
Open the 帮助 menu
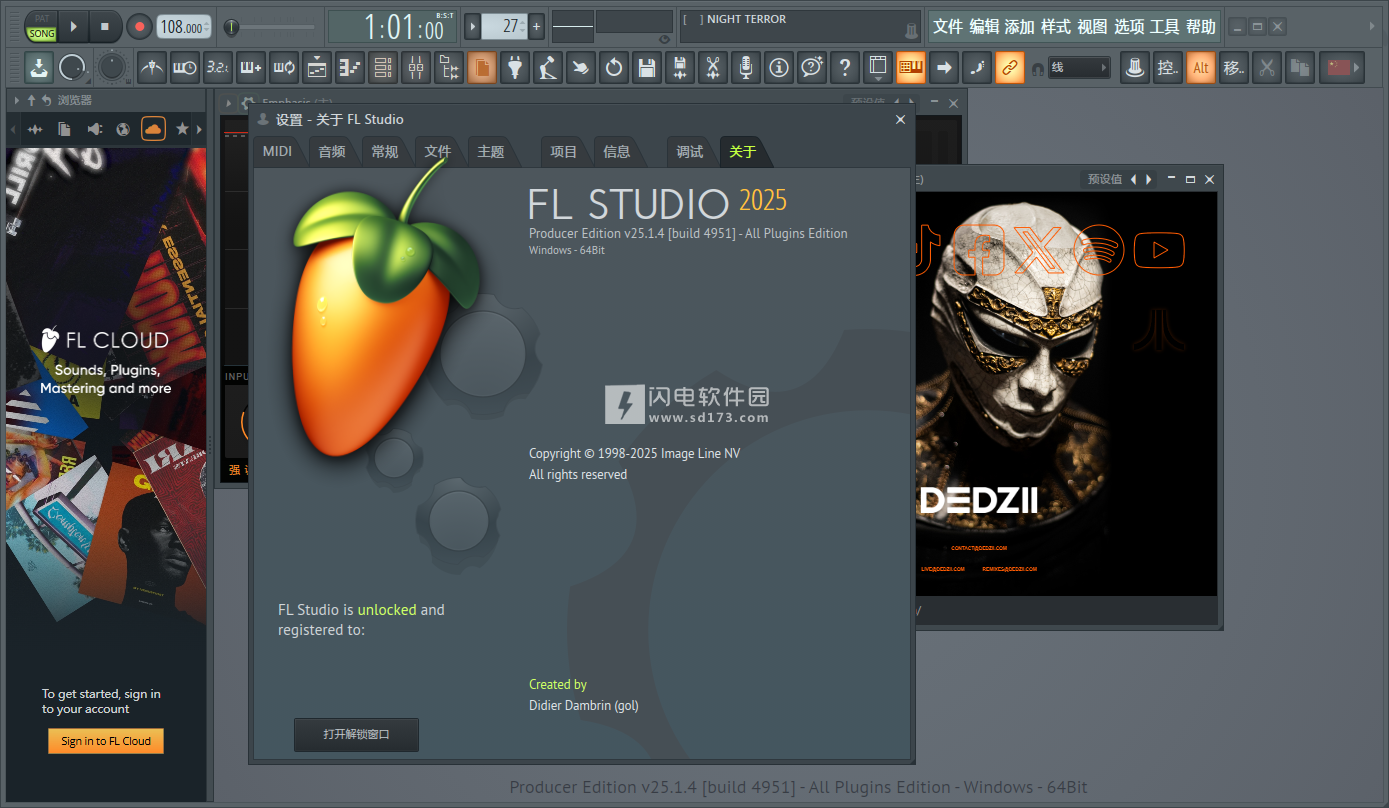[x=1201, y=27]
